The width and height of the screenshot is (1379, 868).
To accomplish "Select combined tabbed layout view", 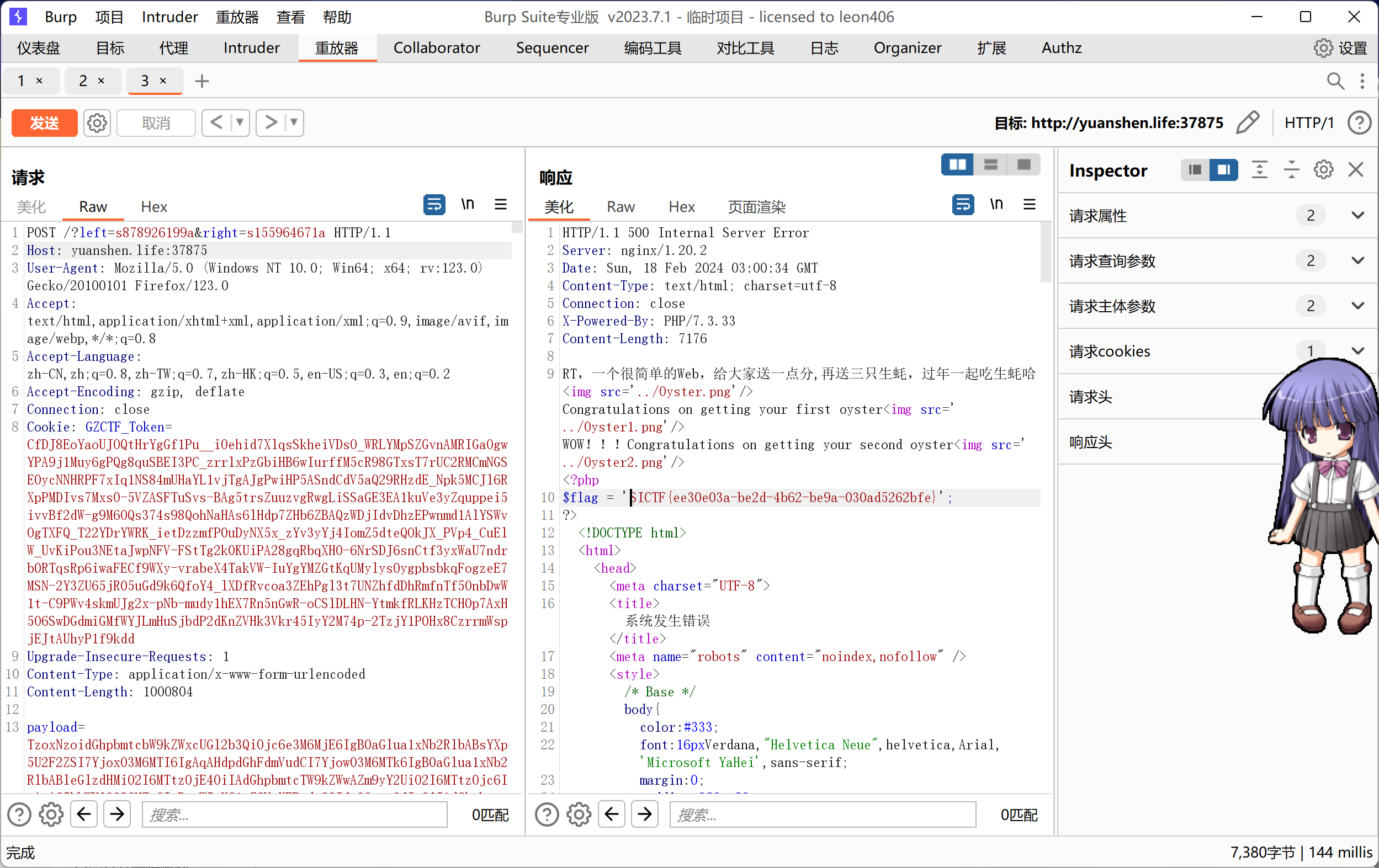I will [x=1024, y=165].
